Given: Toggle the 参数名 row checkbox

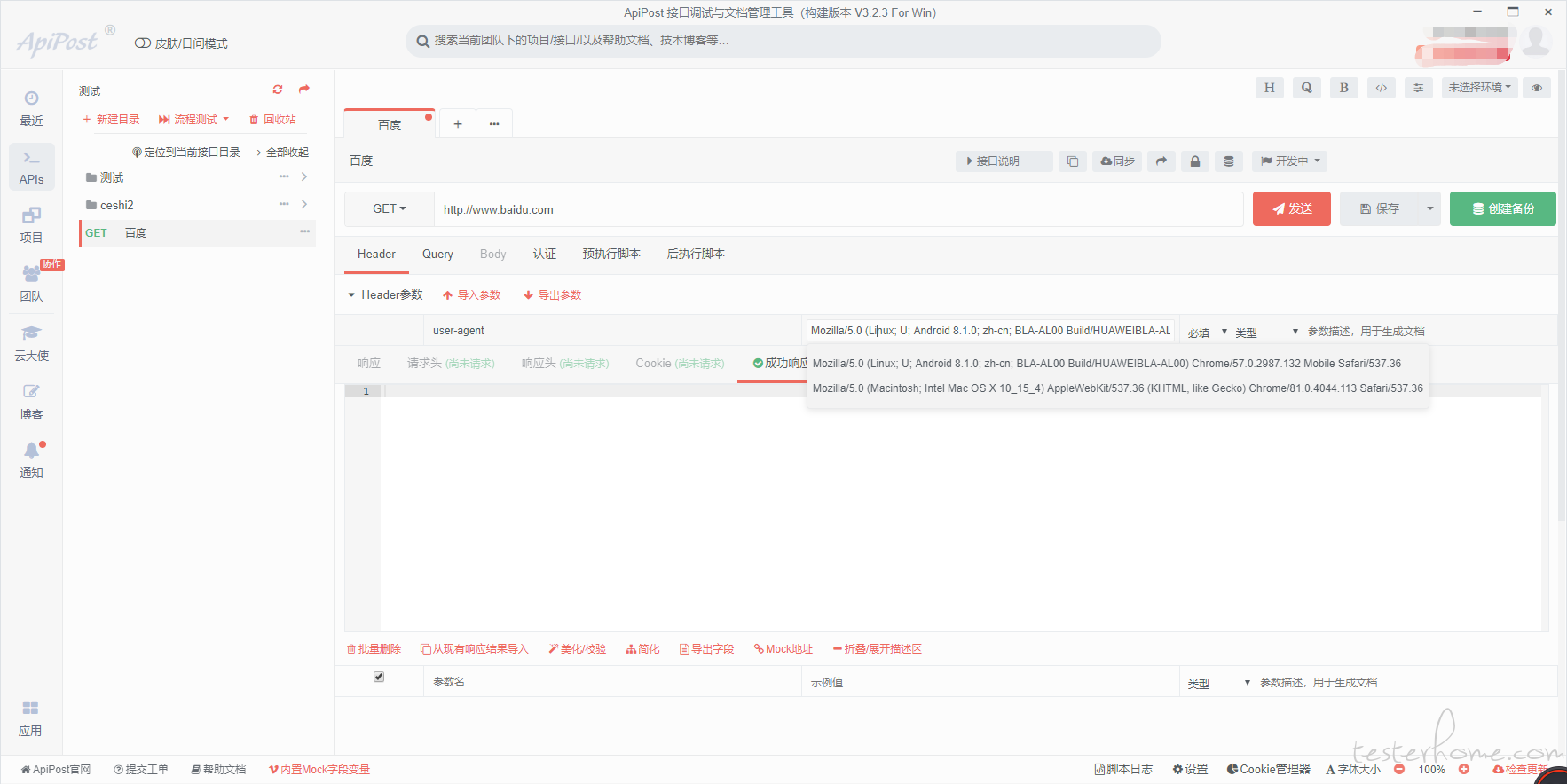Looking at the screenshot, I should click(x=379, y=677).
